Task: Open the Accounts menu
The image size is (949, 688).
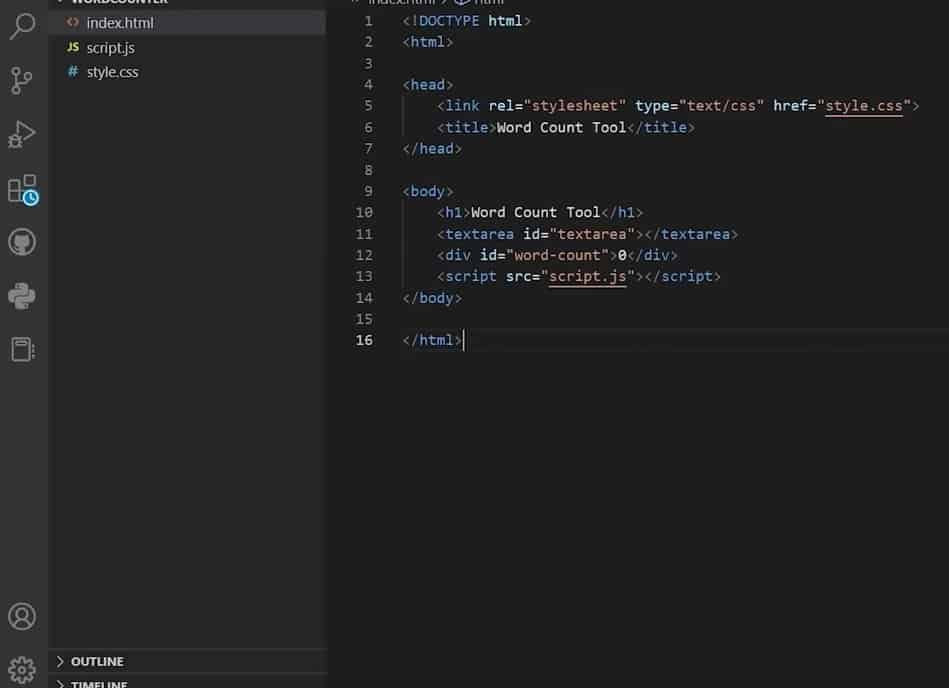Action: pyautogui.click(x=22, y=617)
